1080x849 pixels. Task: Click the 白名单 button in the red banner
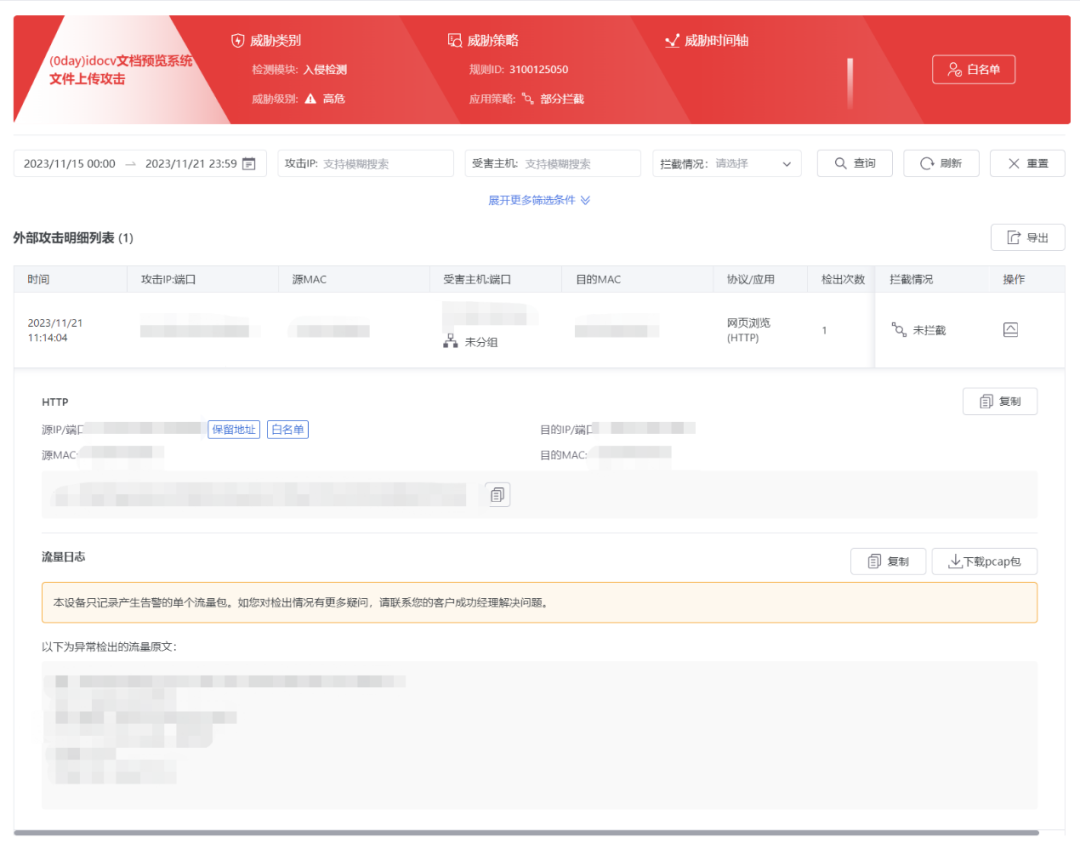(973, 70)
